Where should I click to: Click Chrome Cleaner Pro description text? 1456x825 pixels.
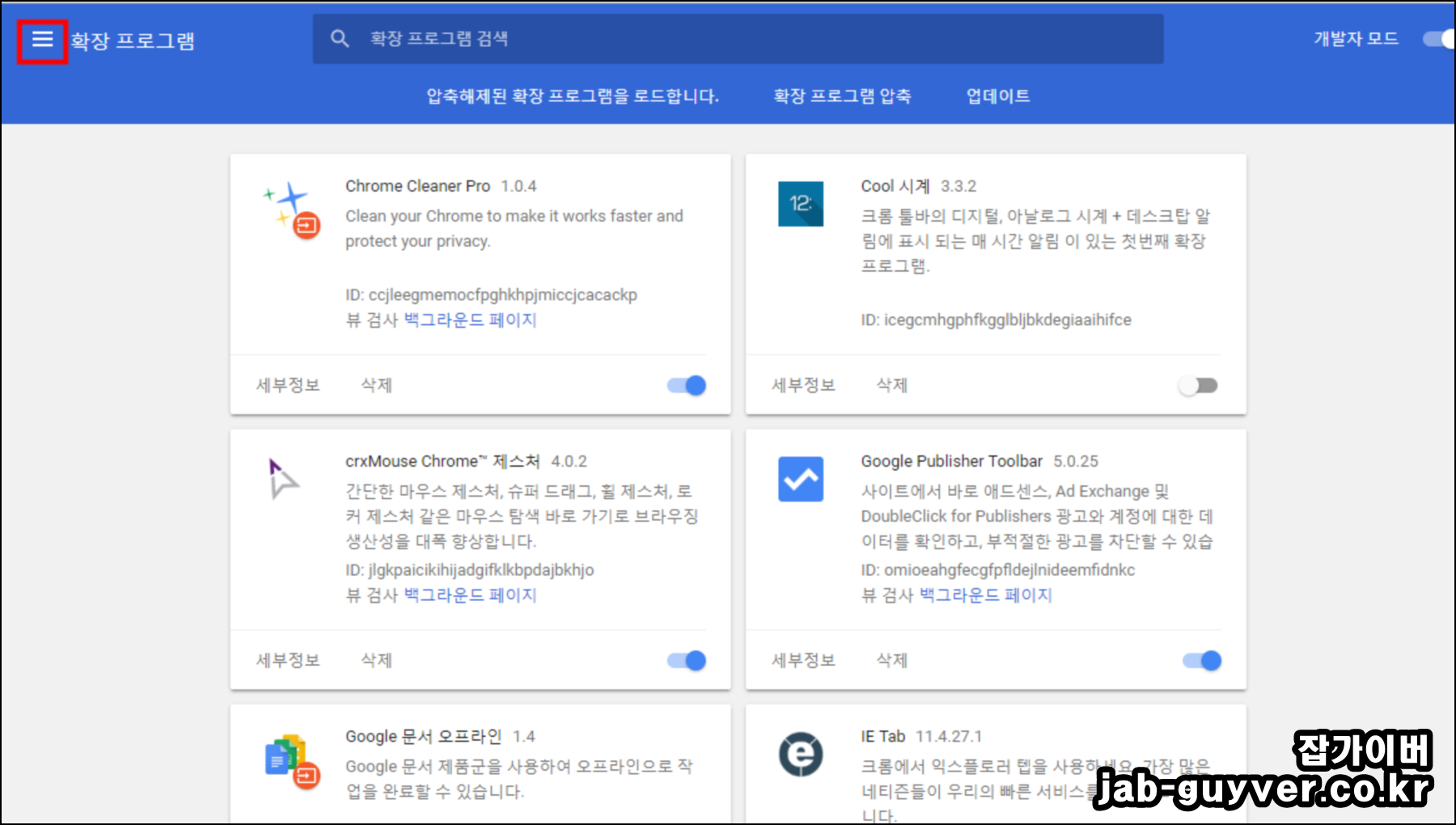pyautogui.click(x=514, y=228)
